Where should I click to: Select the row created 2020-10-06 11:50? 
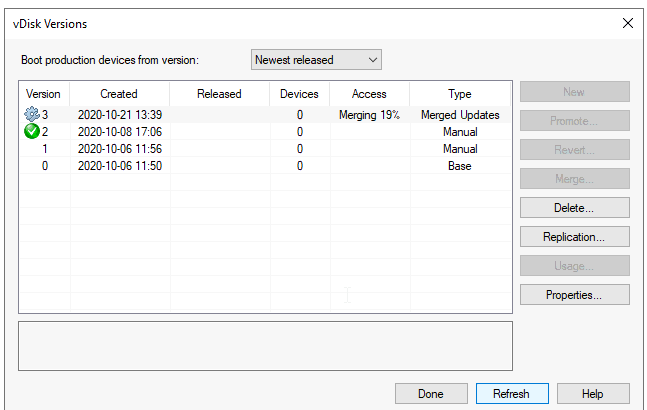pyautogui.click(x=265, y=166)
